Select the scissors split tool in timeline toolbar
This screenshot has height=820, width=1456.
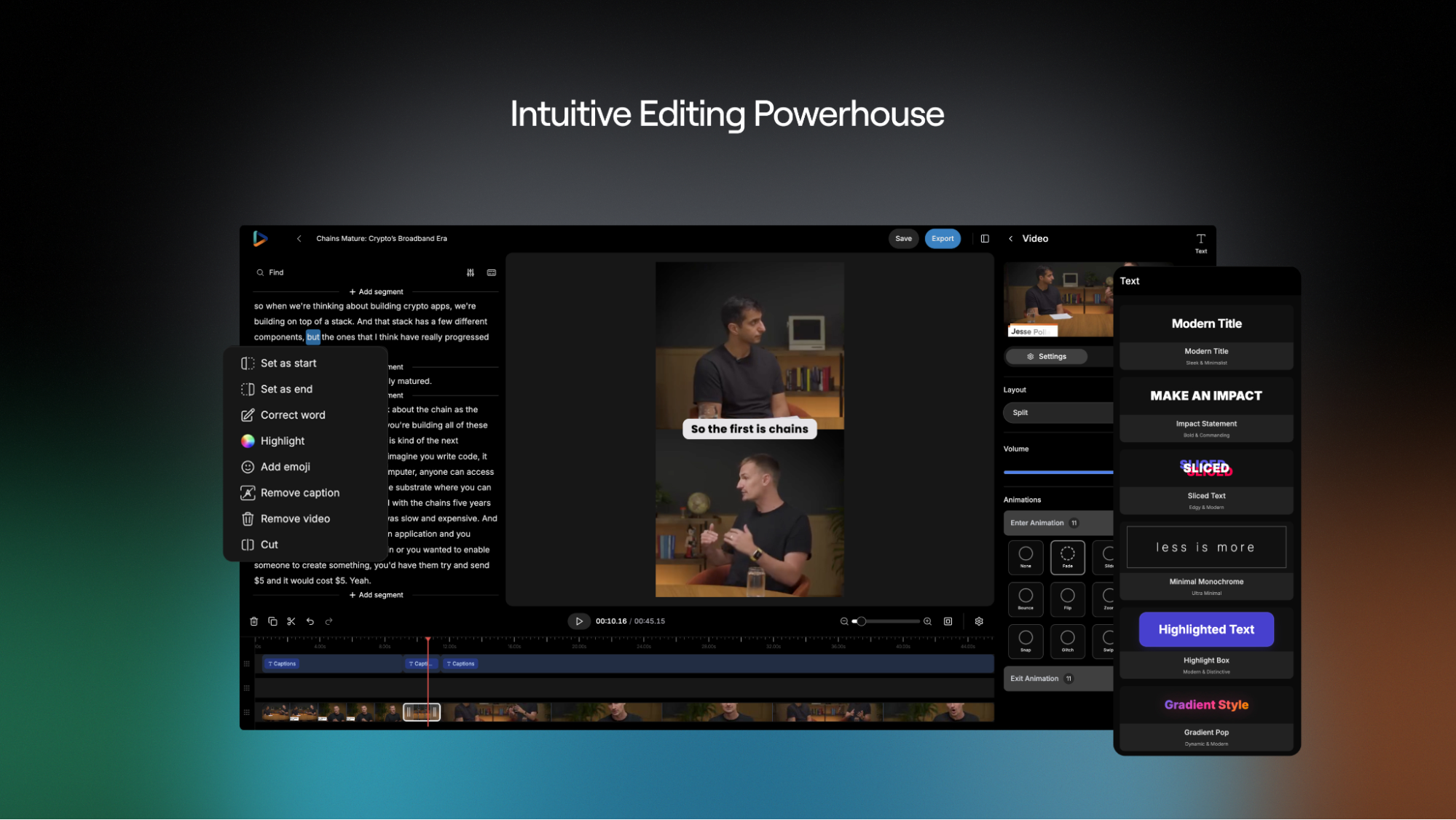[291, 620]
